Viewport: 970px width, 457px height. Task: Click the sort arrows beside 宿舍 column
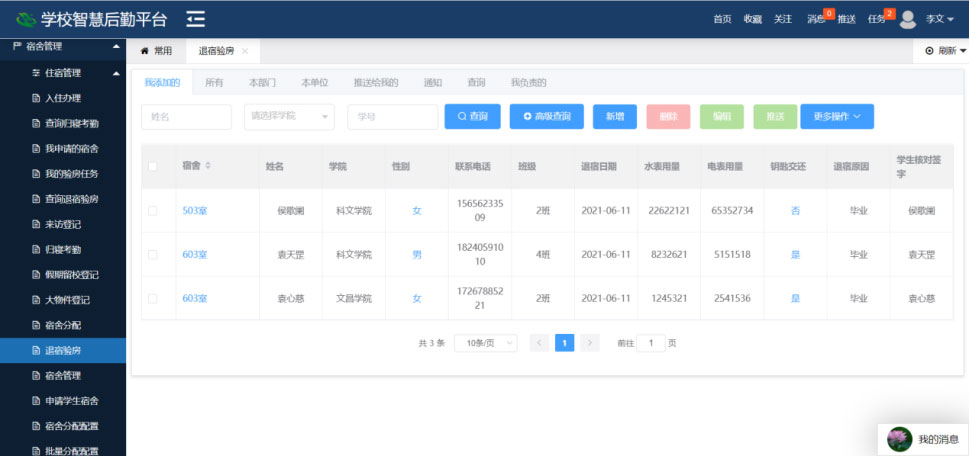tap(208, 166)
